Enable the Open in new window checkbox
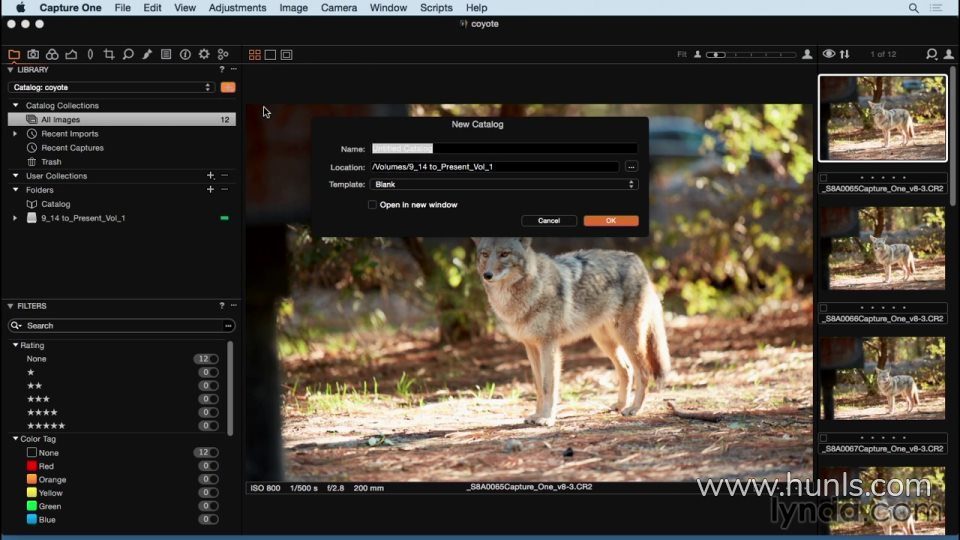This screenshot has height=540, width=960. tap(372, 204)
